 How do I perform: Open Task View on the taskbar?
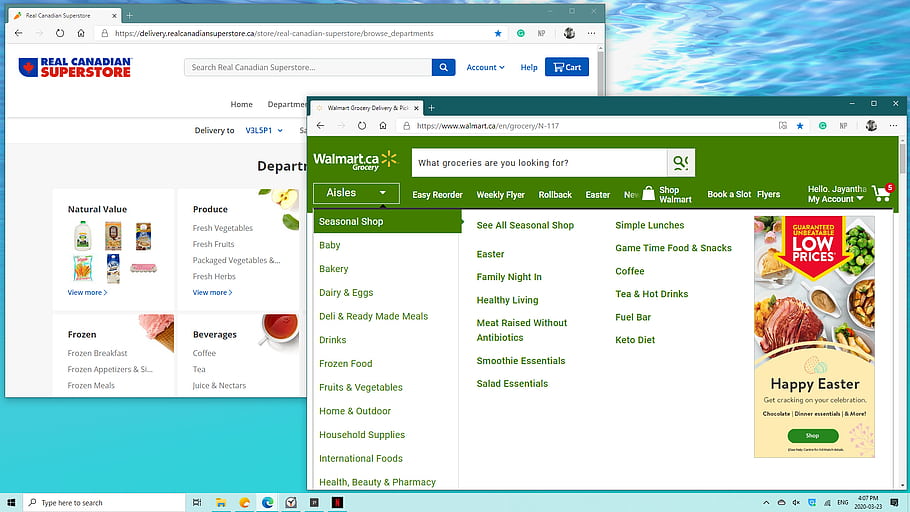click(x=197, y=503)
